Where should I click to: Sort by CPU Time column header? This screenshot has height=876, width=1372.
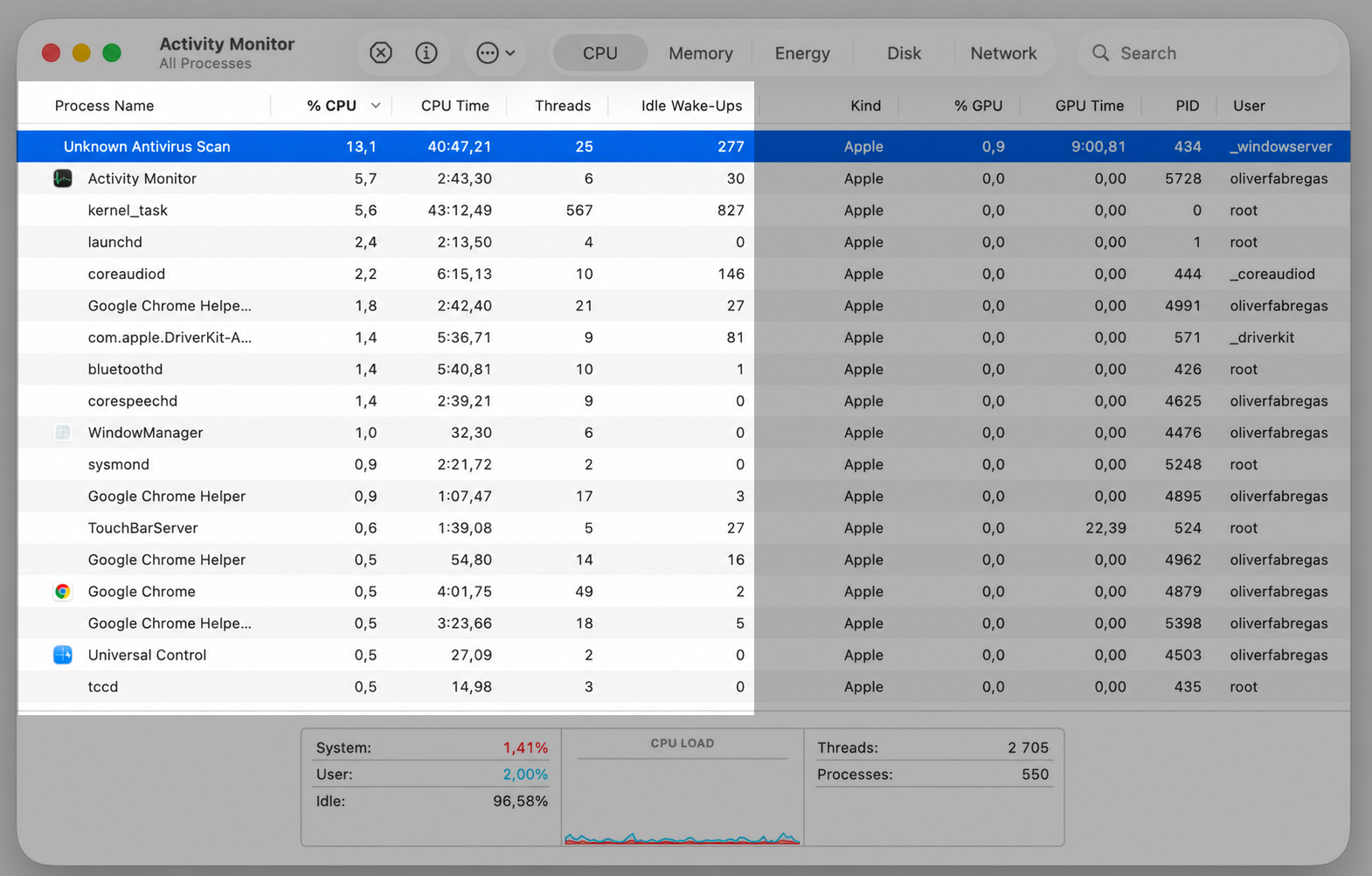pos(454,106)
